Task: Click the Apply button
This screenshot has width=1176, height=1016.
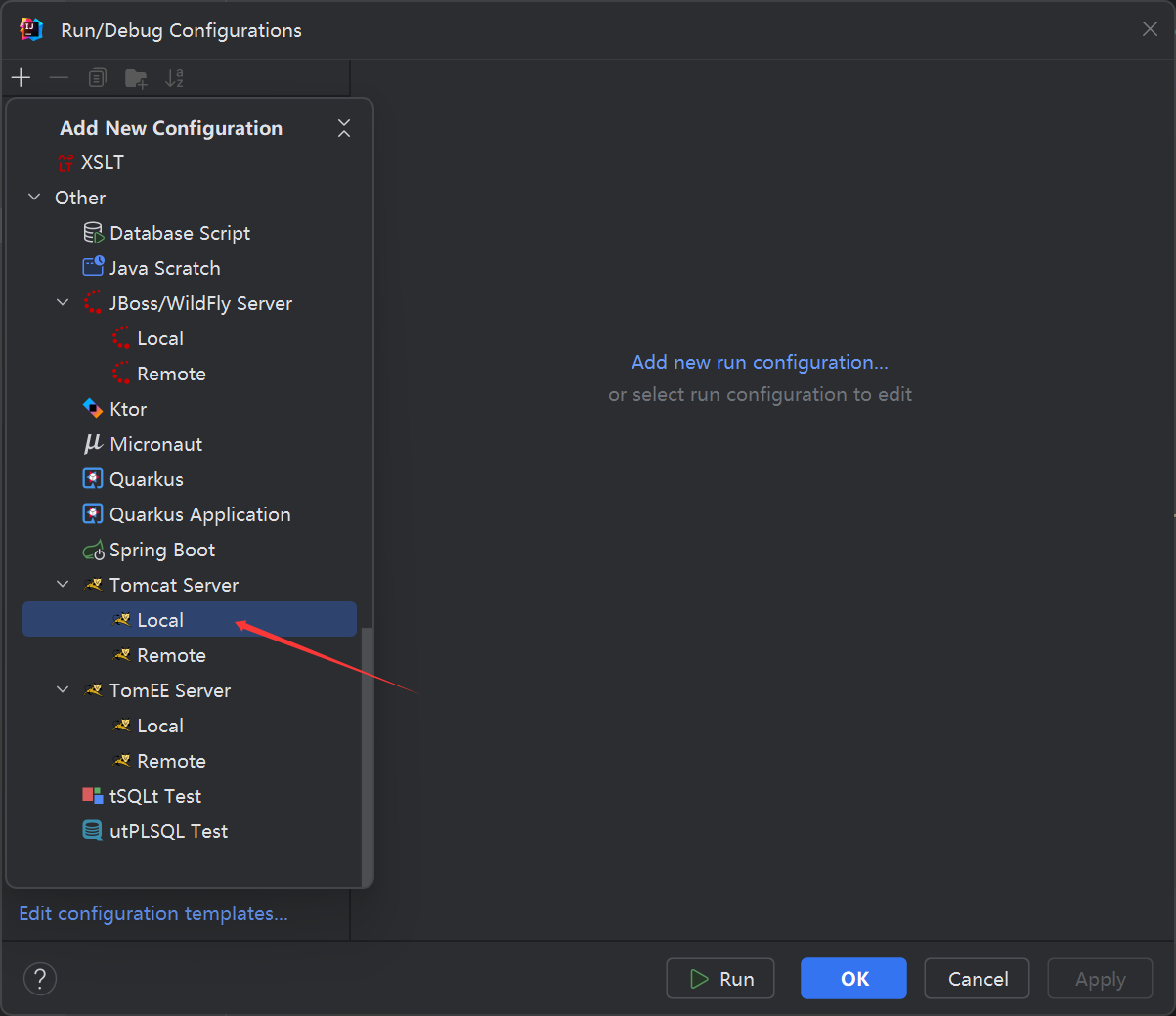Action: click(x=1100, y=979)
